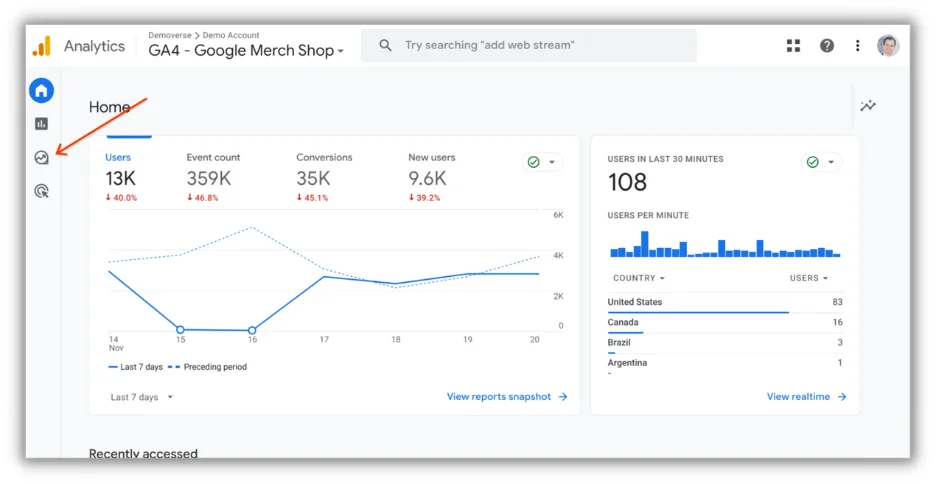Select the New users metric tab
Screen dimensions: 936x484
pos(432,177)
